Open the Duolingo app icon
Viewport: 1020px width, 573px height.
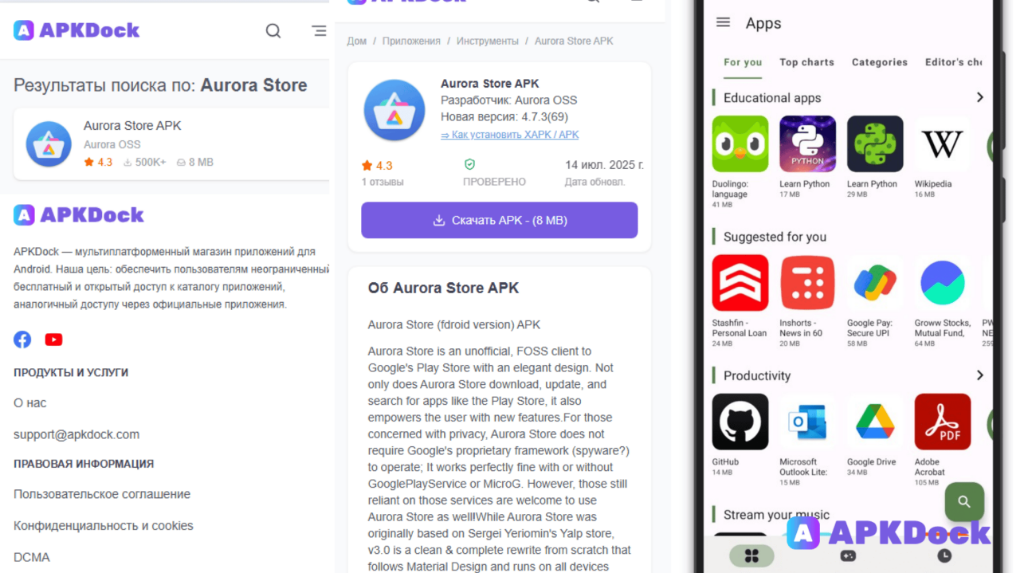tap(740, 144)
